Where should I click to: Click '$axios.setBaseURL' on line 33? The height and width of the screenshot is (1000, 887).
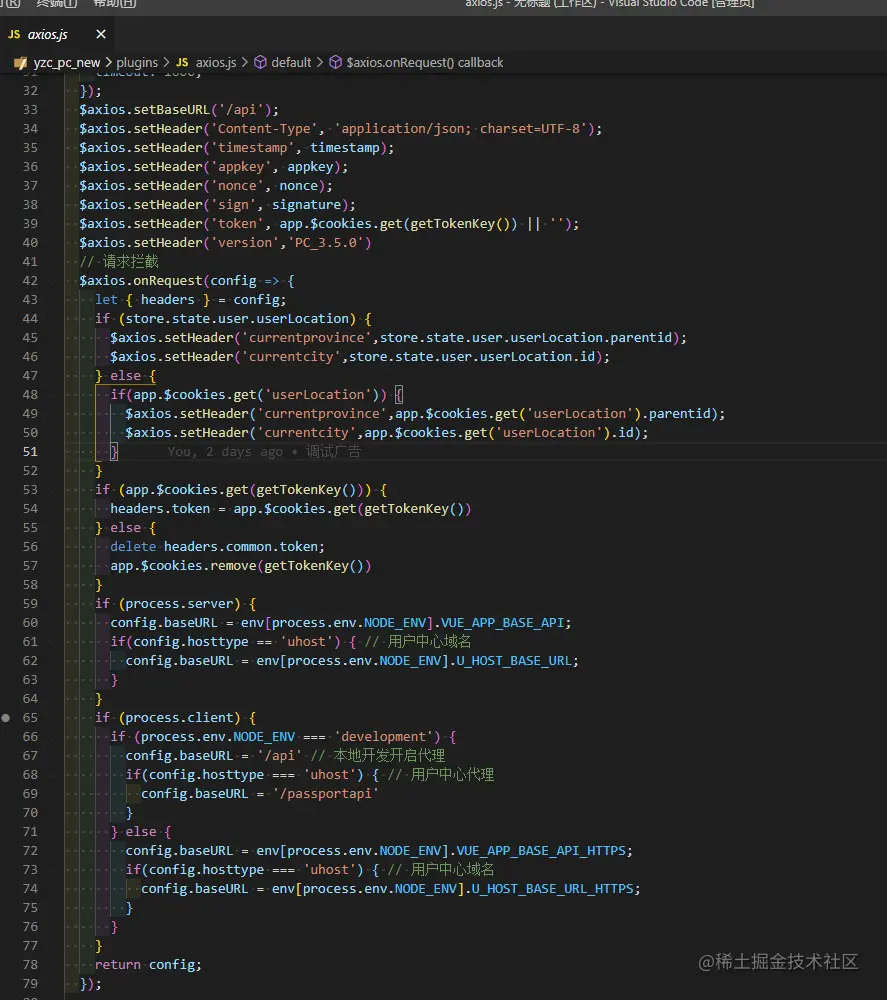tap(144, 110)
